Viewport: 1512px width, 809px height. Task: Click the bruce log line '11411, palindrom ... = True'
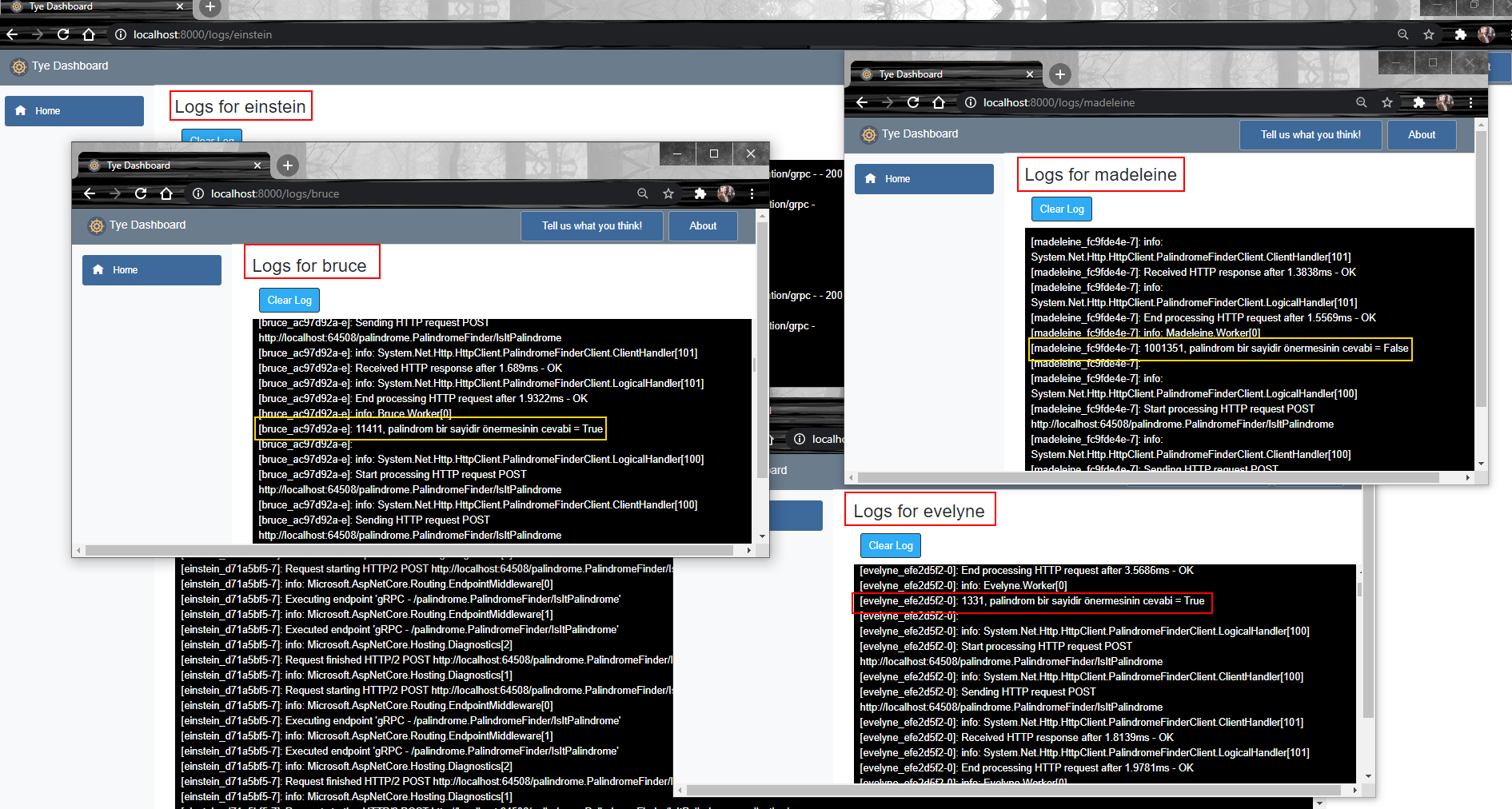430,429
